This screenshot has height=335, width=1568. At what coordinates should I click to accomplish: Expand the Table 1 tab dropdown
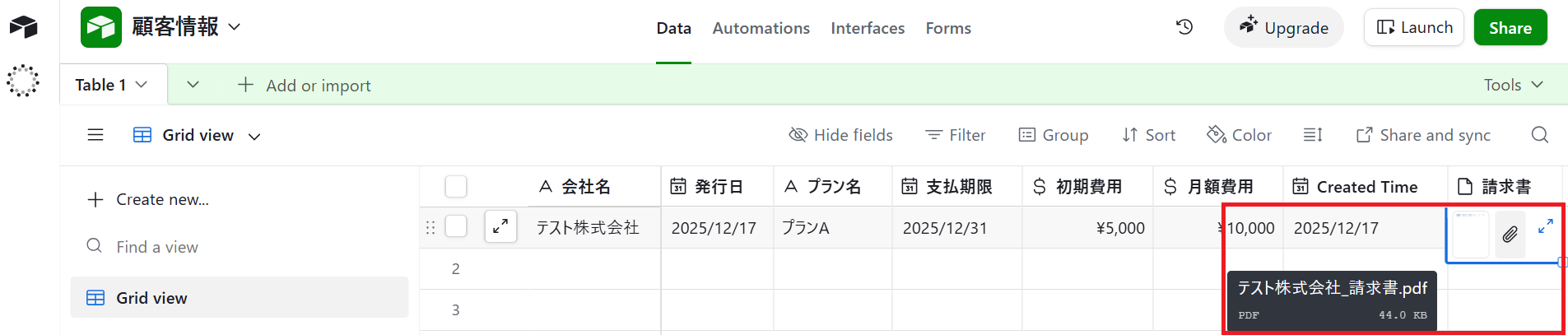coord(142,85)
